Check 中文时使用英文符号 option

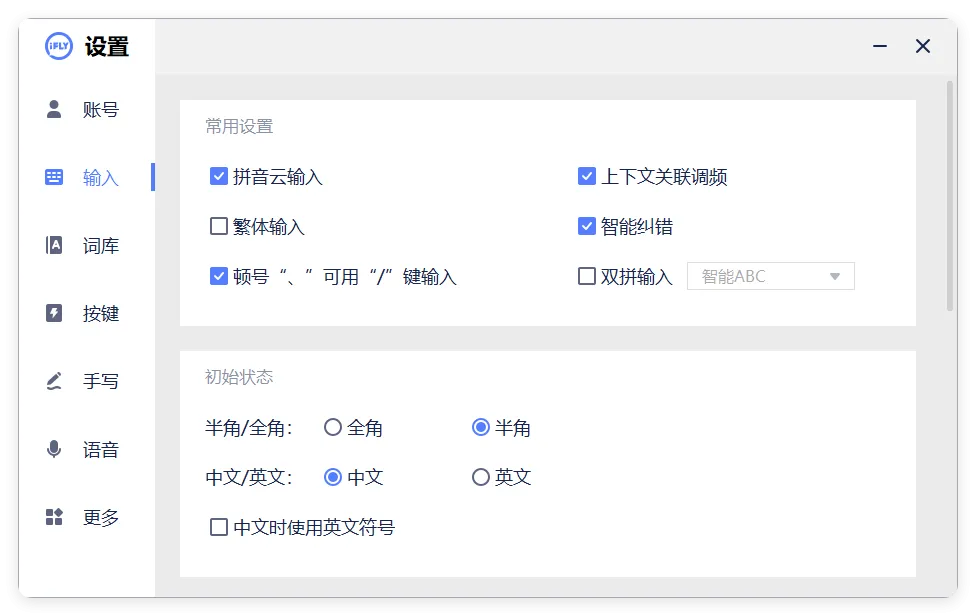[218, 527]
